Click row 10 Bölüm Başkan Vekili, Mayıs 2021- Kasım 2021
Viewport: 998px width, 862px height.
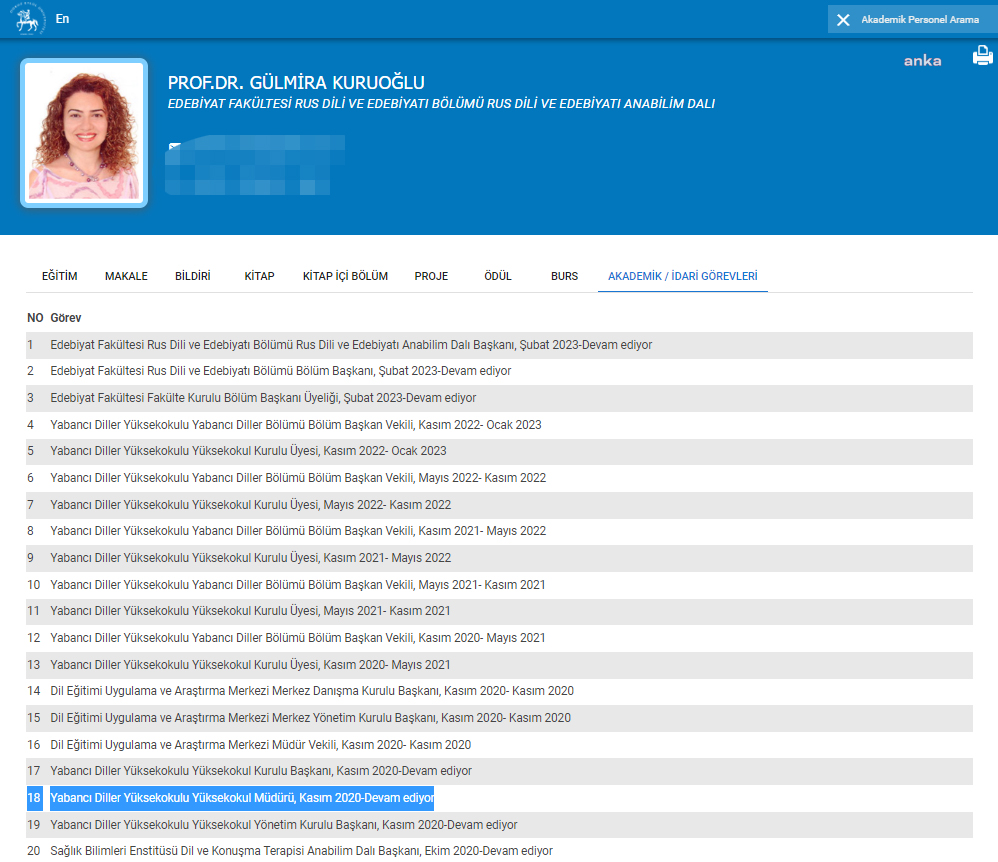(499, 584)
